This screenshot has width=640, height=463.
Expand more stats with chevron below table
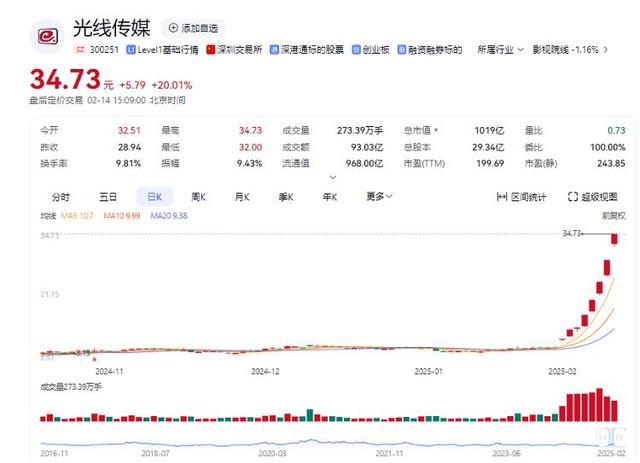[x=333, y=177]
